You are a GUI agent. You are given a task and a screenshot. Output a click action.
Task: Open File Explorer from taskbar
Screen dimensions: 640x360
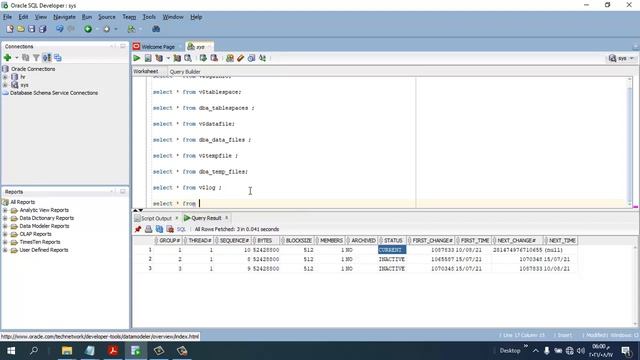coord(67,351)
